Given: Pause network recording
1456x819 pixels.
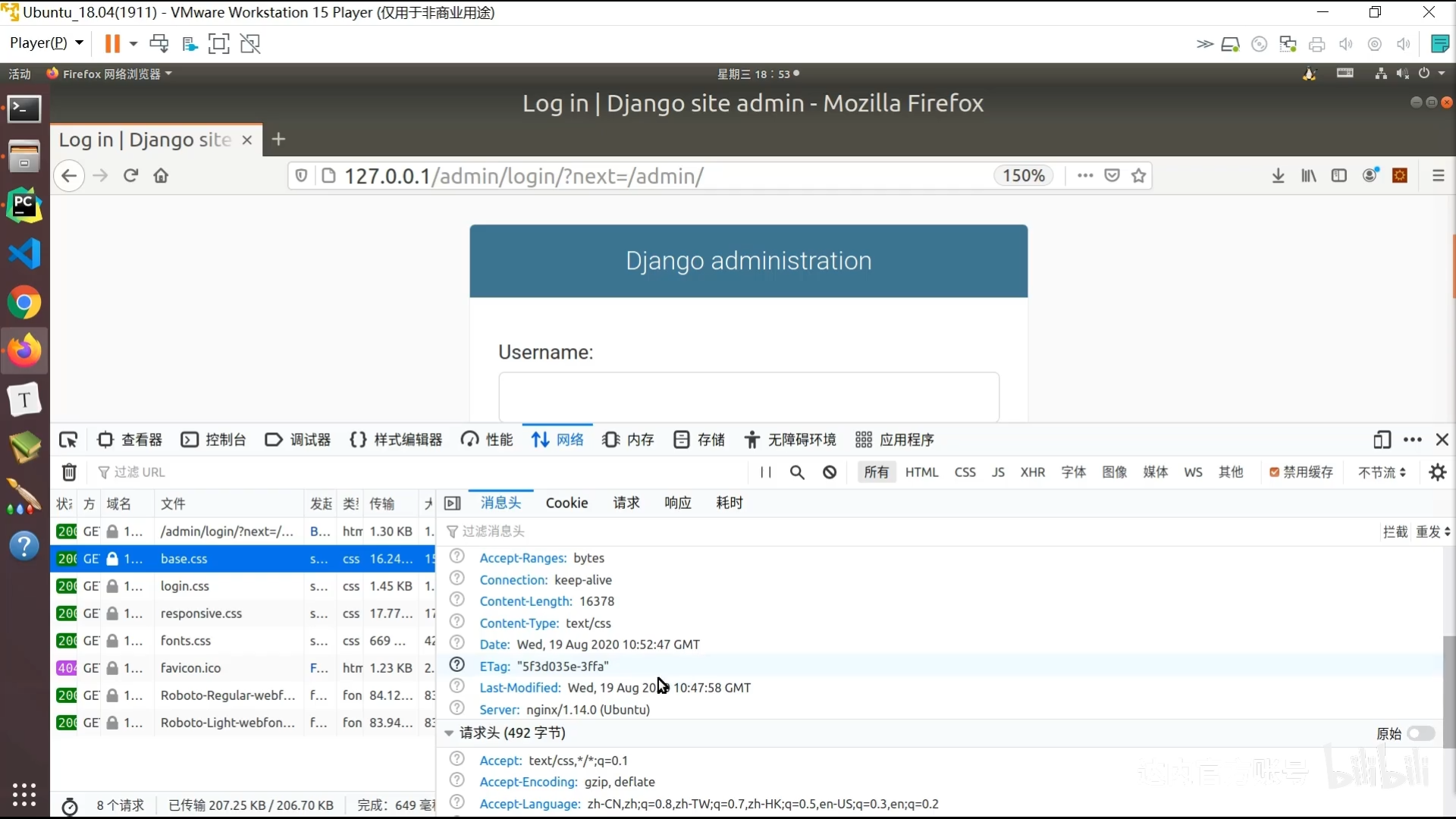Looking at the screenshot, I should coord(766,472).
